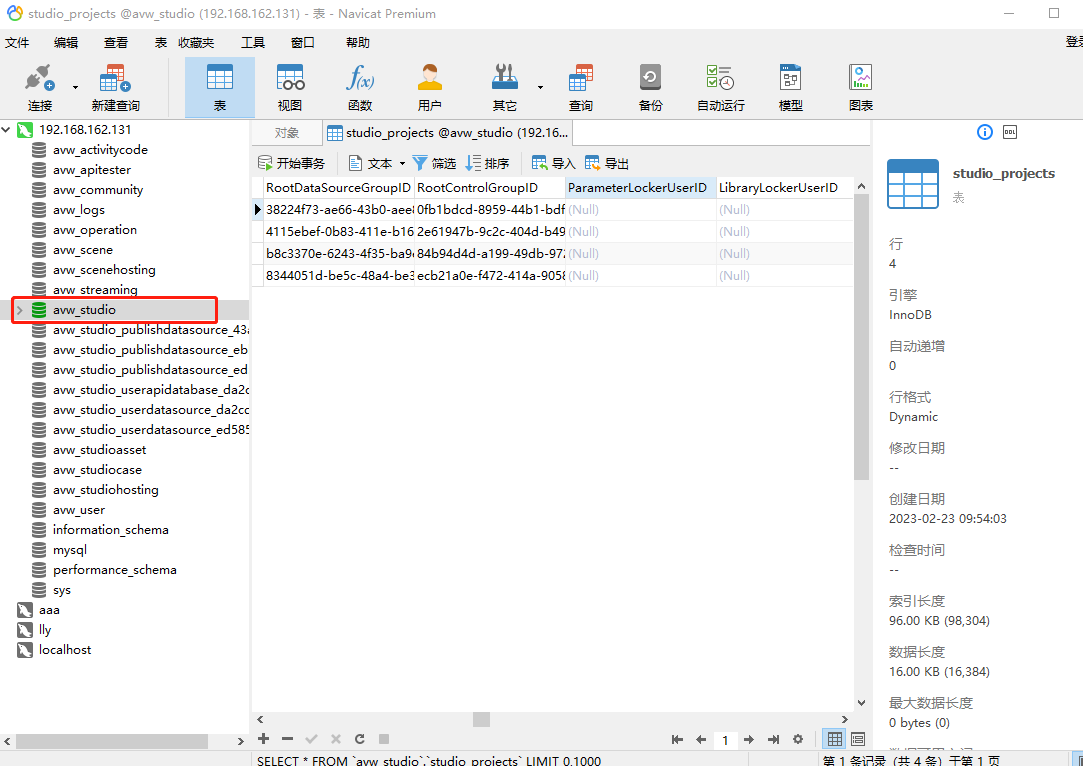Go to first page of records
1083x766 pixels.
(677, 740)
